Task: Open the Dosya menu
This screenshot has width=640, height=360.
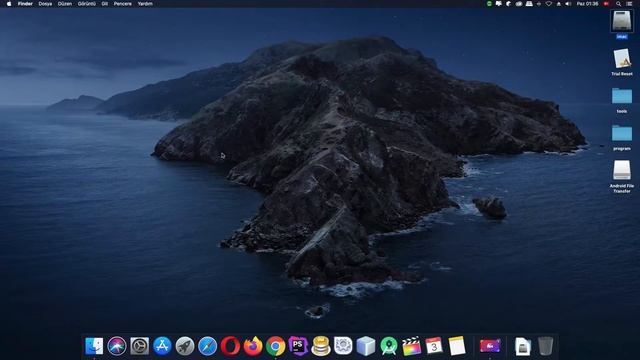Action: 45,4
